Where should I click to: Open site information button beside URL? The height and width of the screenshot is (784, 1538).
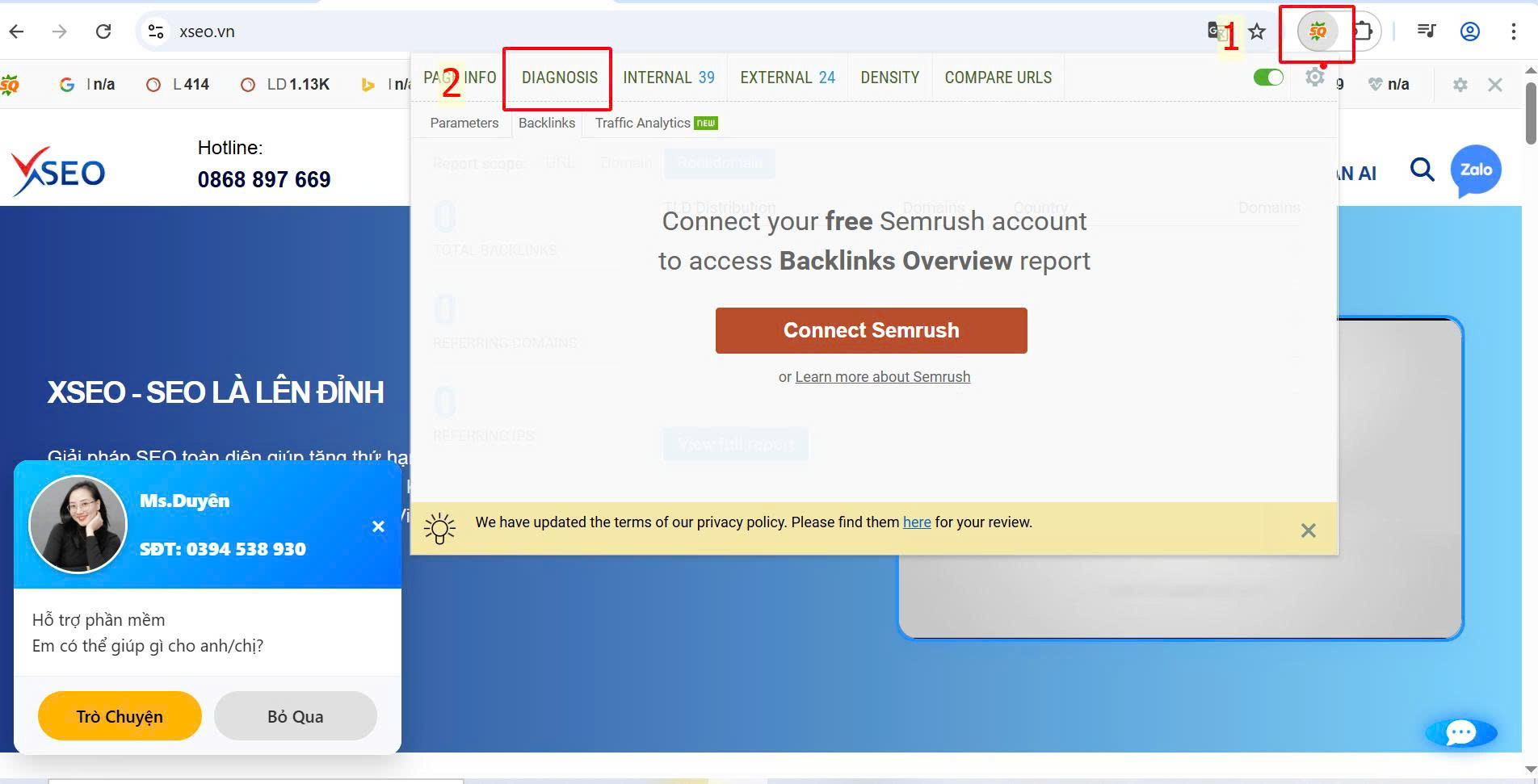click(155, 31)
